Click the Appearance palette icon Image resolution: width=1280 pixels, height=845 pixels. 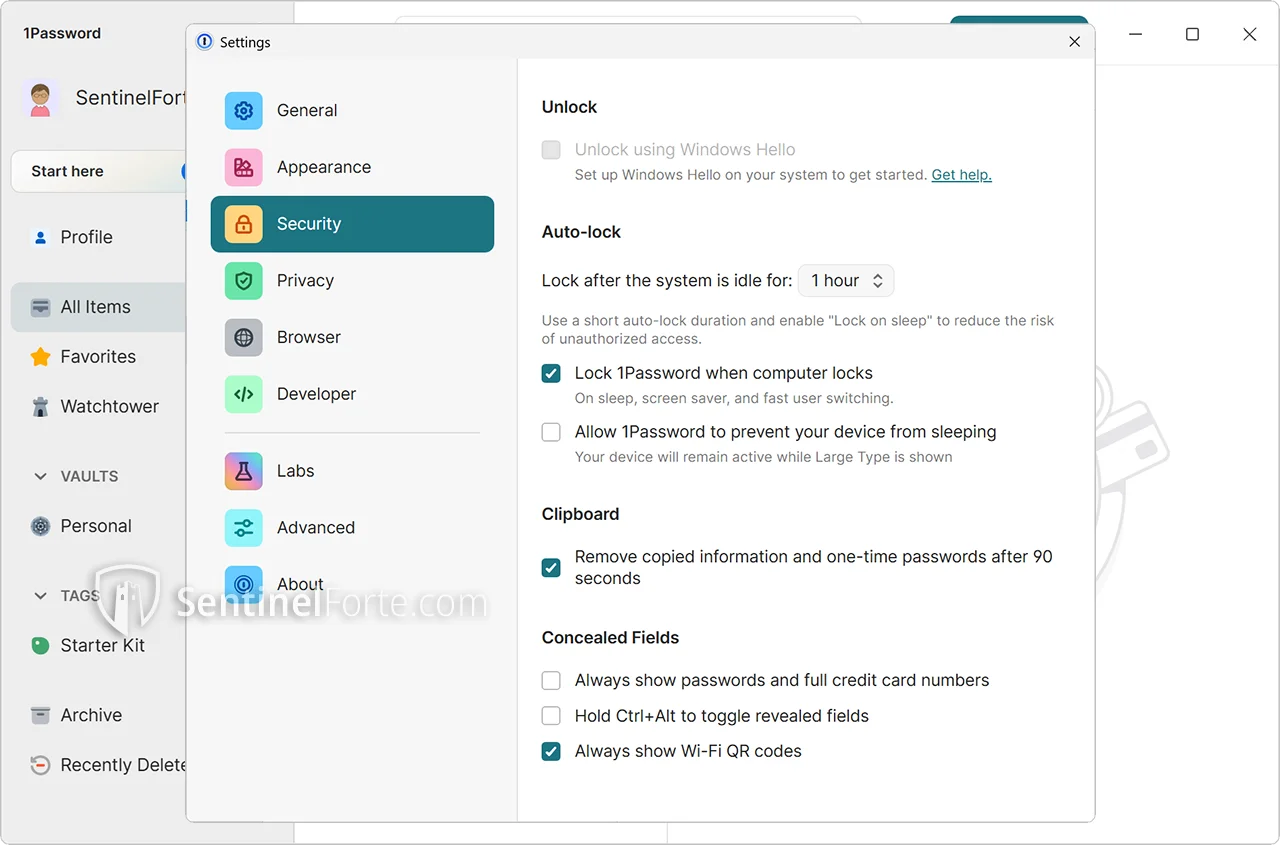244,168
